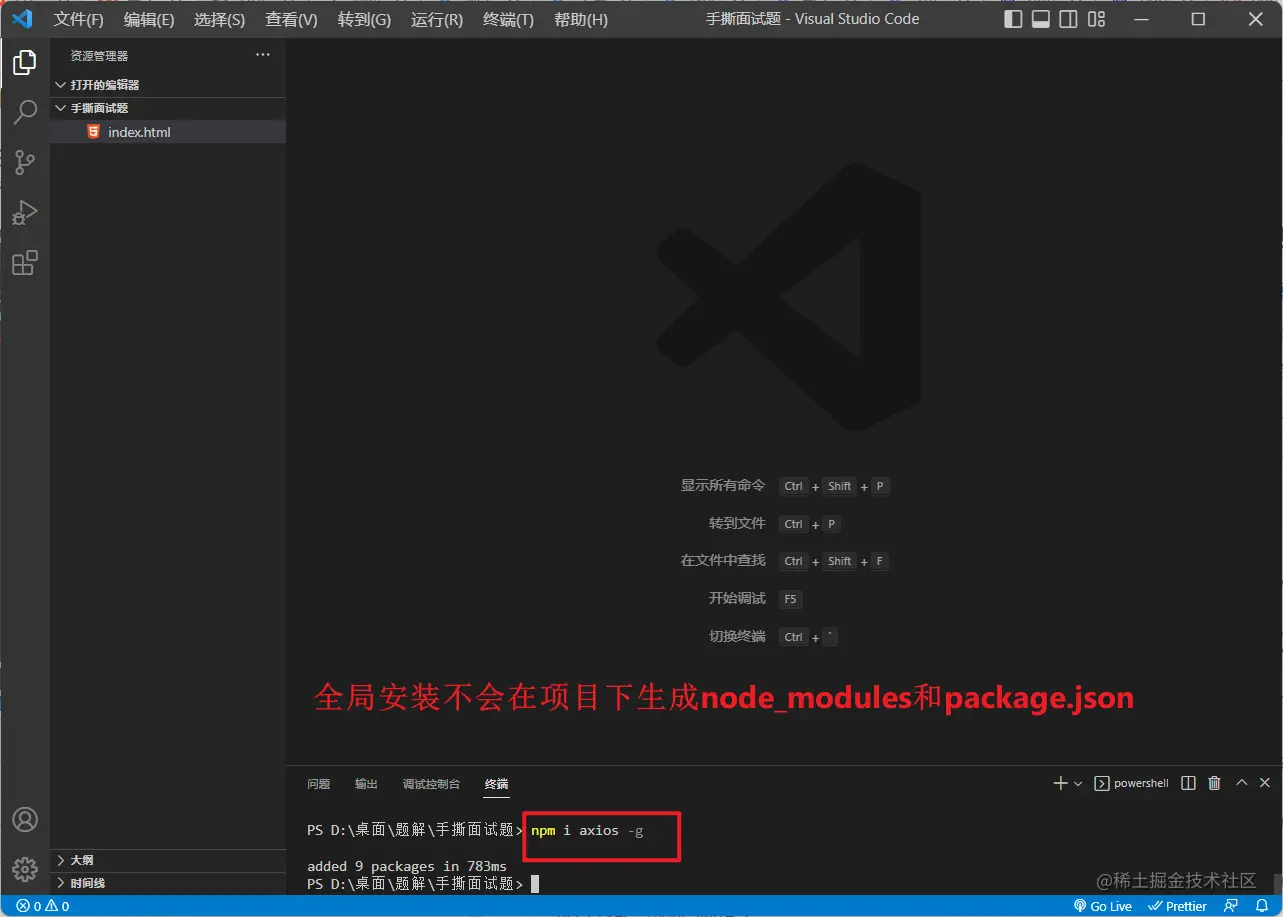Expand the 大纲 outline section
Viewport: 1283px width, 917px height.
(168, 860)
